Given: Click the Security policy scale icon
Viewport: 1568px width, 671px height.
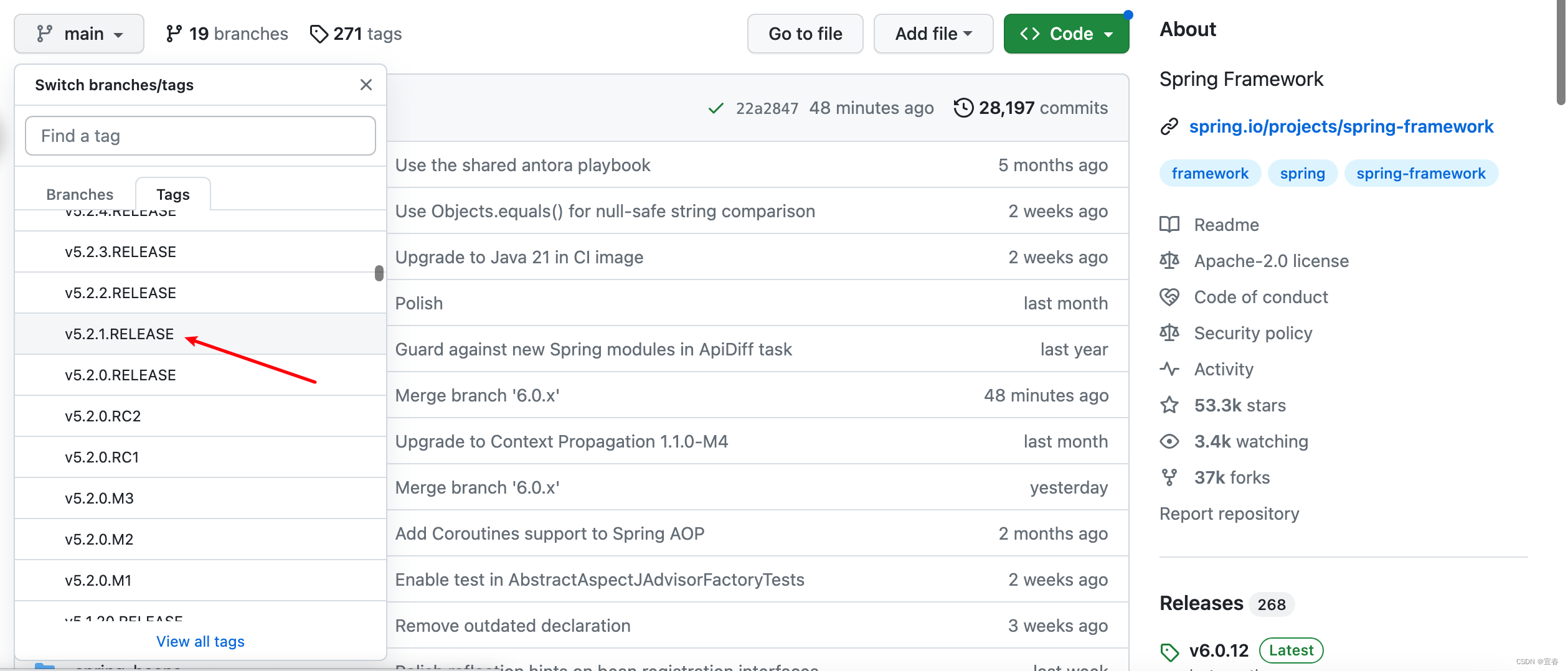Looking at the screenshot, I should coord(1169,332).
